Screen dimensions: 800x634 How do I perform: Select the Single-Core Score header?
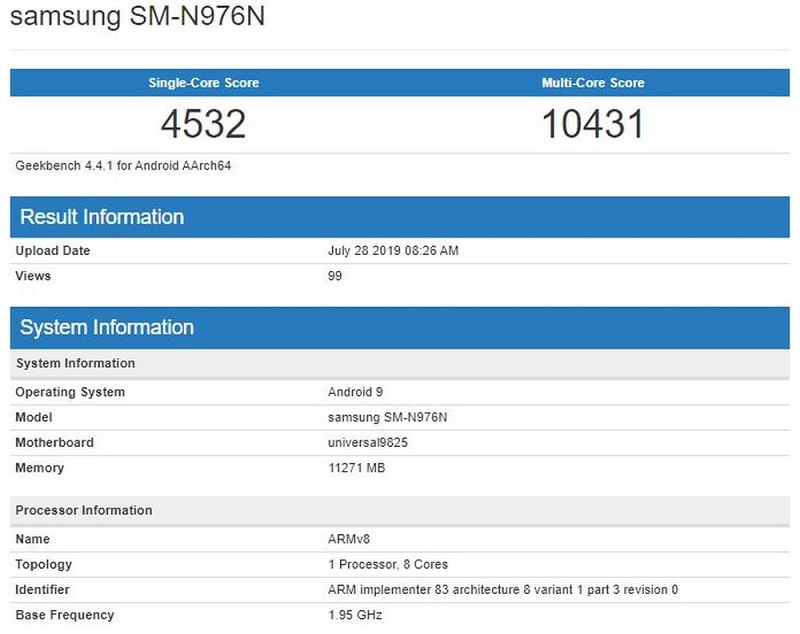coord(203,83)
